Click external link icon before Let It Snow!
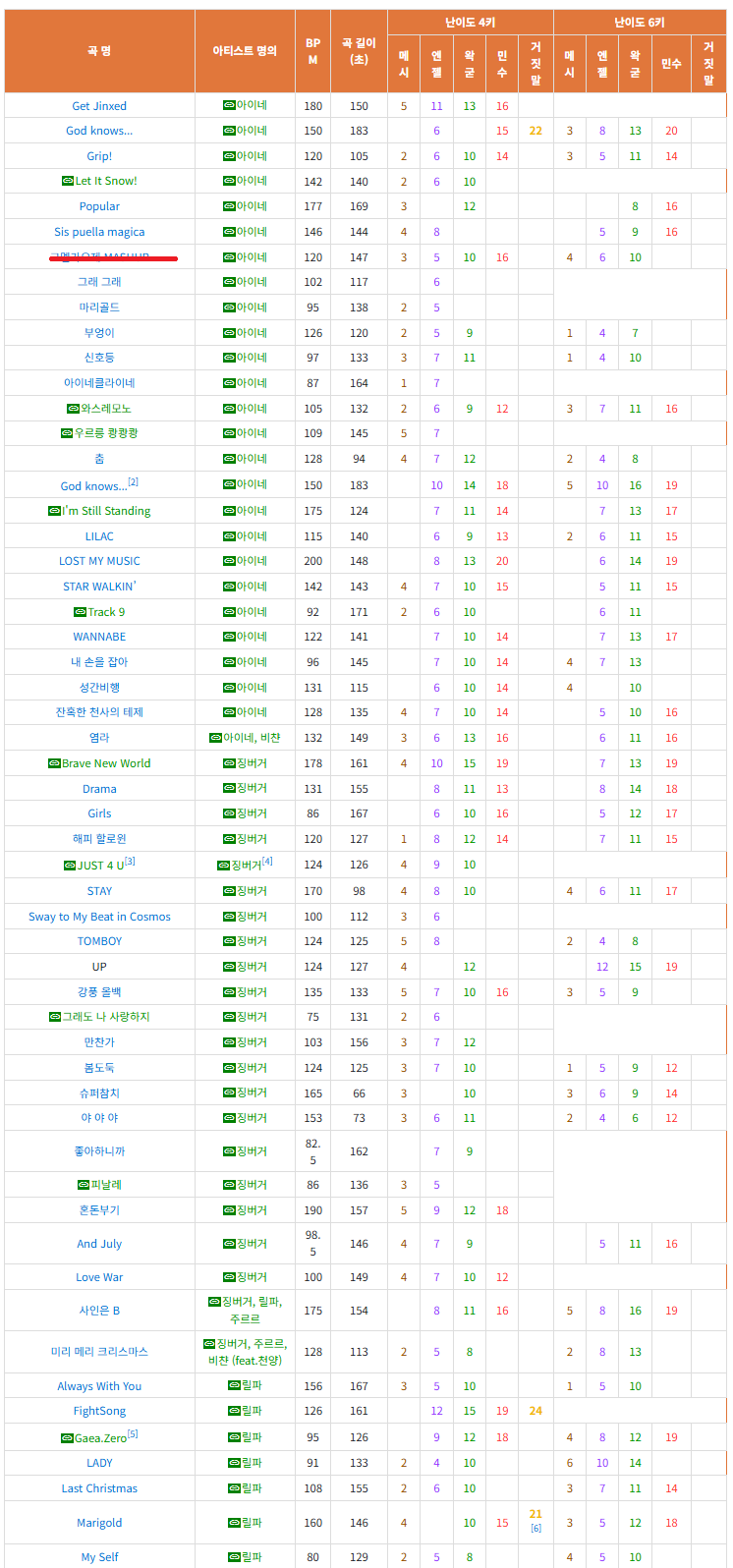The height and width of the screenshot is (1568, 733). (68, 181)
